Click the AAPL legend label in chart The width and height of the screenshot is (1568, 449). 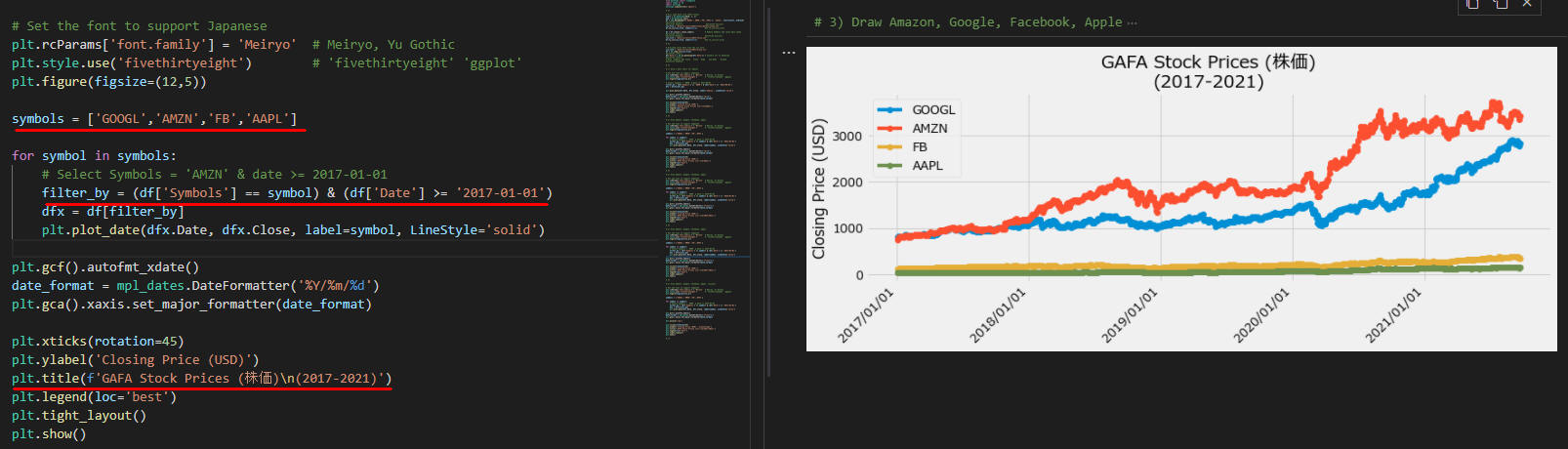coord(928,166)
